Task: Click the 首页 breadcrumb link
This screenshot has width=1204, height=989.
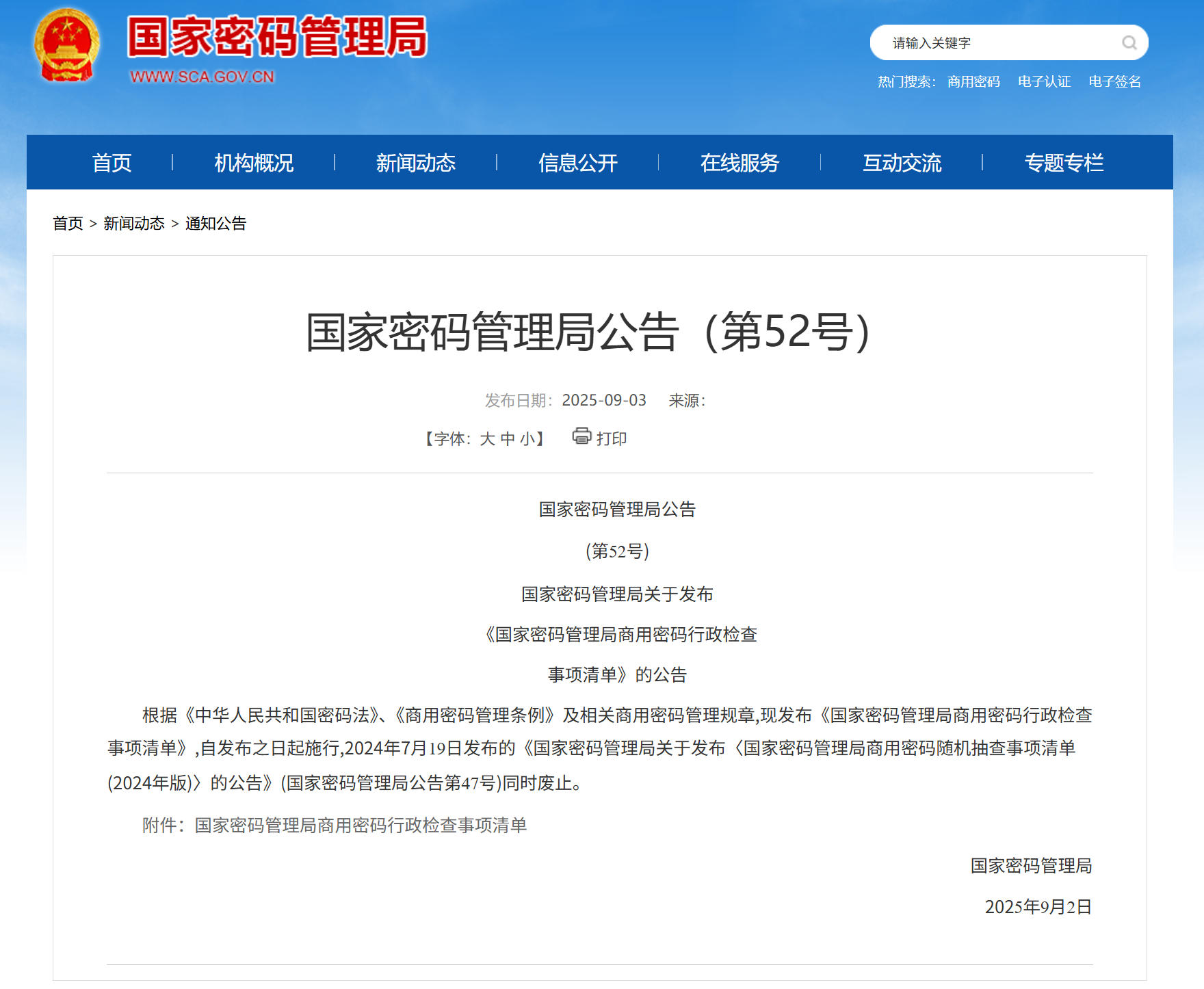Action: click(x=68, y=224)
